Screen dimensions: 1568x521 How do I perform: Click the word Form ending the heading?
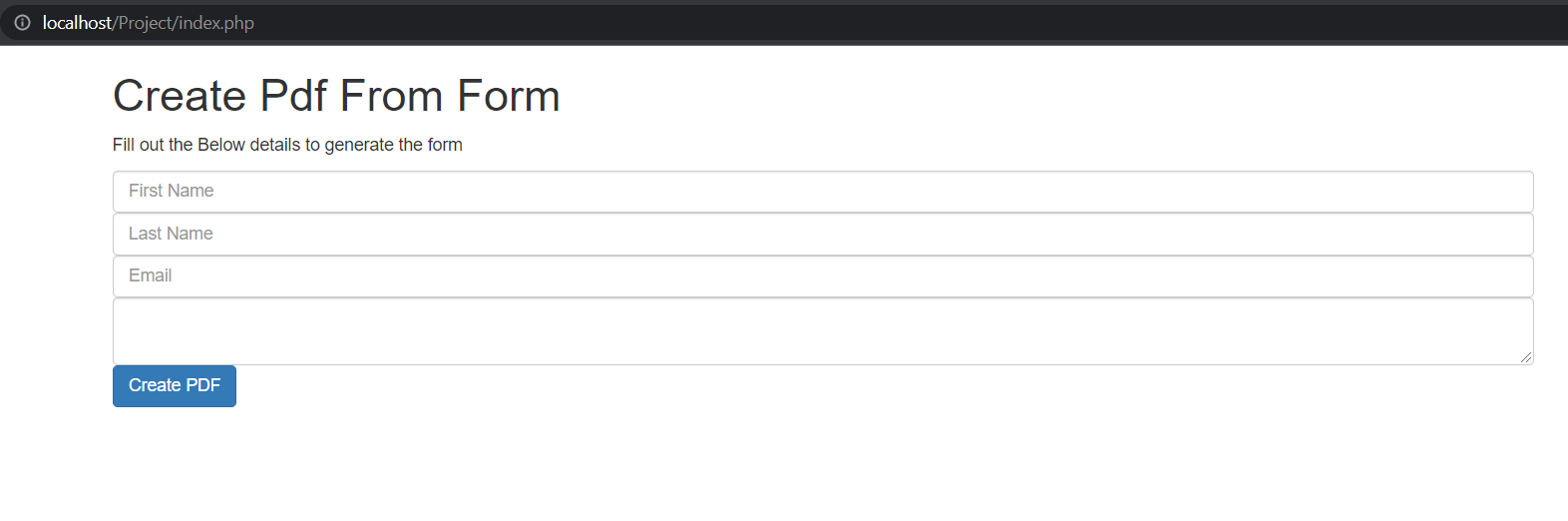pos(509,96)
